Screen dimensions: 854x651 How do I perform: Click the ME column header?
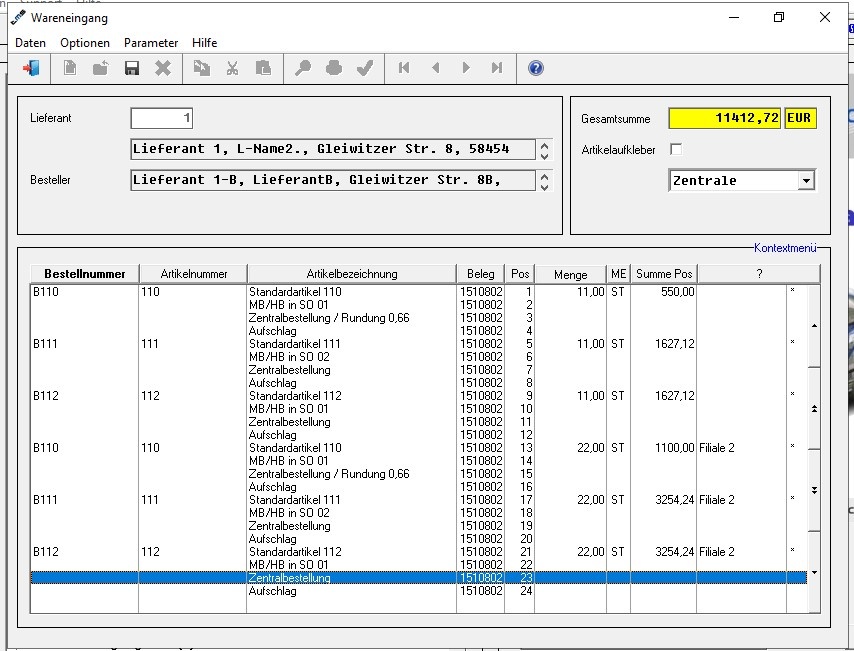(619, 274)
